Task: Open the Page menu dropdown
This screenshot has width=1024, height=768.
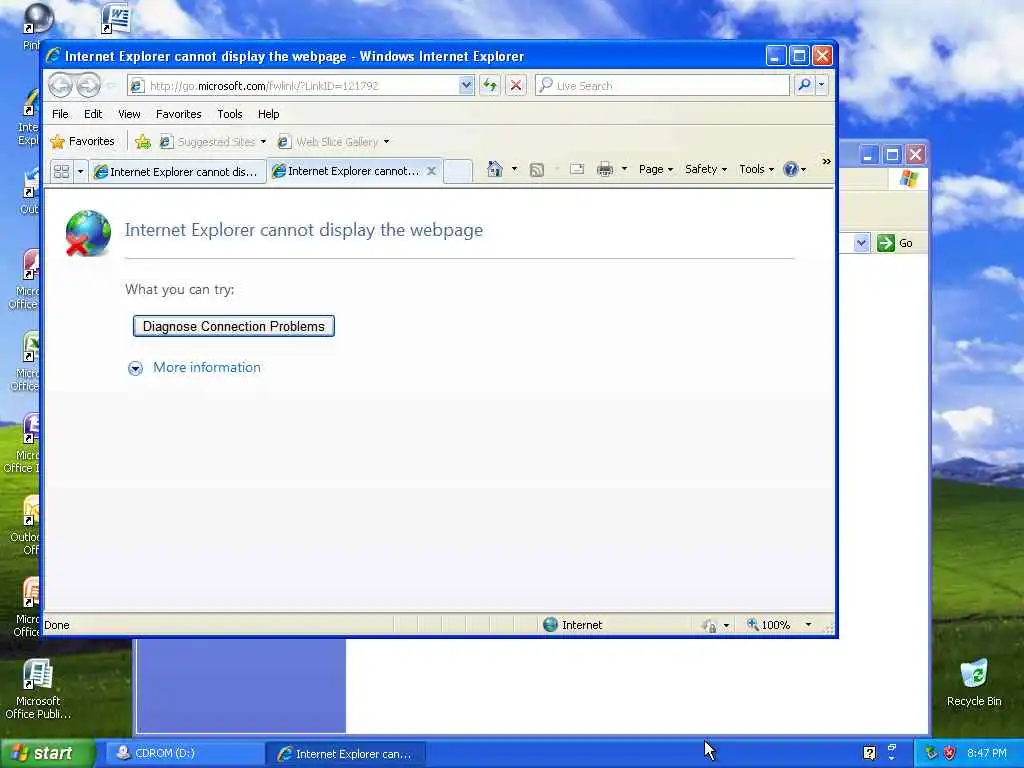Action: coord(656,169)
